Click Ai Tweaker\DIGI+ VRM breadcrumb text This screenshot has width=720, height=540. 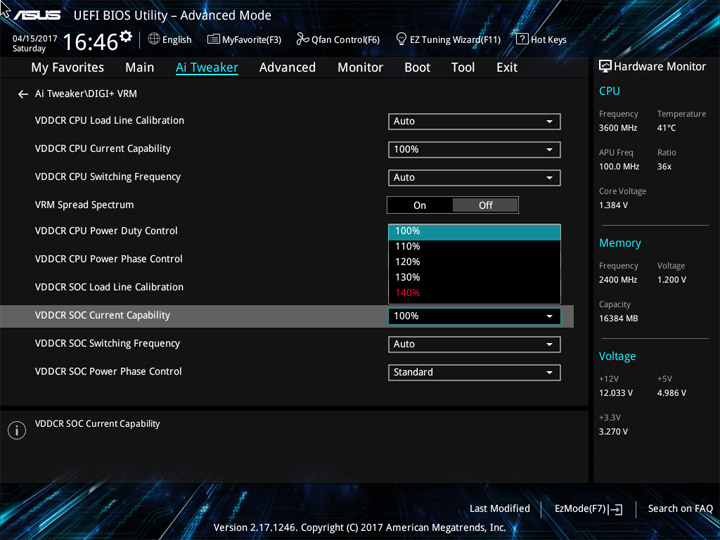tap(86, 94)
